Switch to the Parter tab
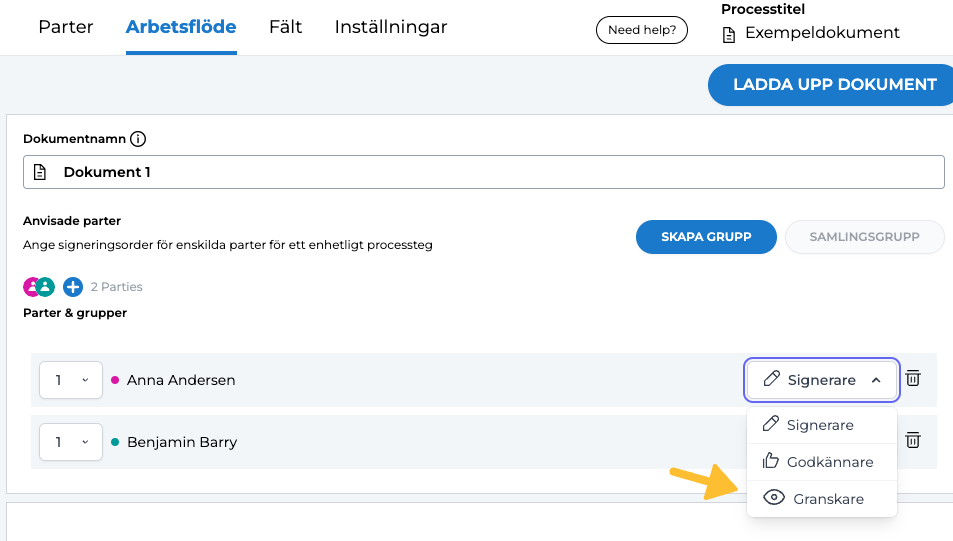 [66, 27]
